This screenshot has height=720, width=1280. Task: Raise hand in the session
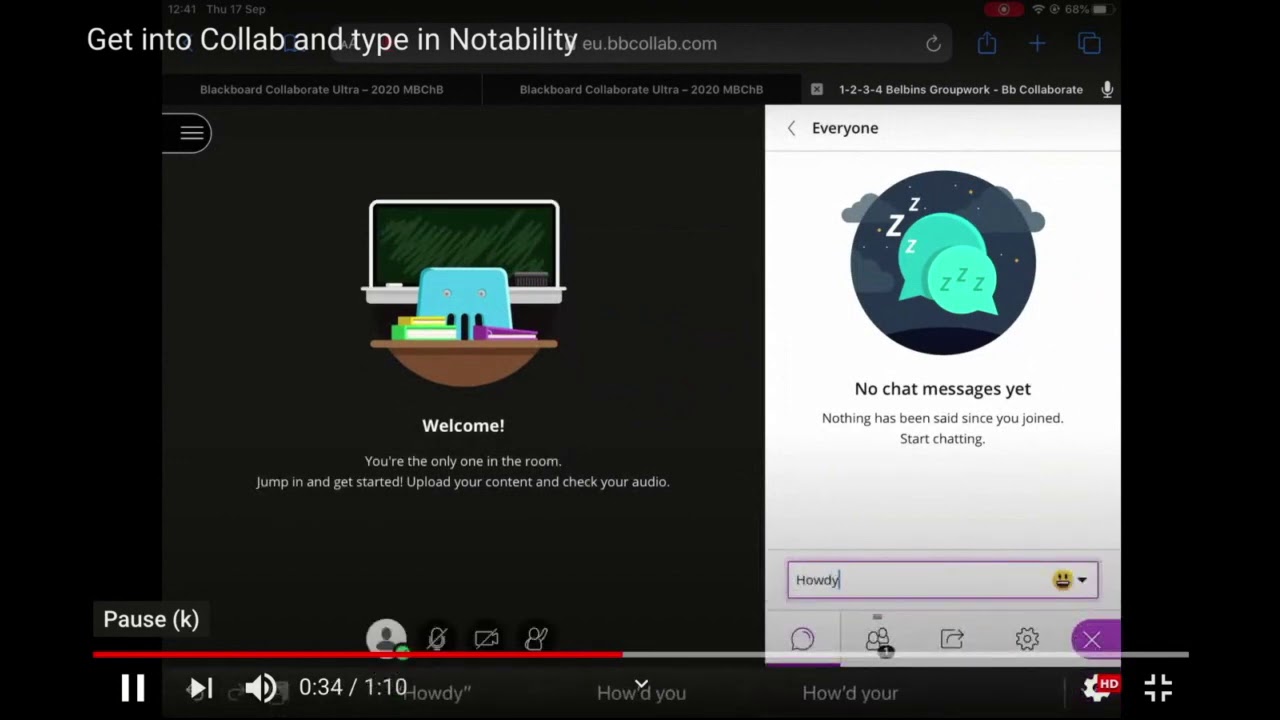tap(536, 639)
